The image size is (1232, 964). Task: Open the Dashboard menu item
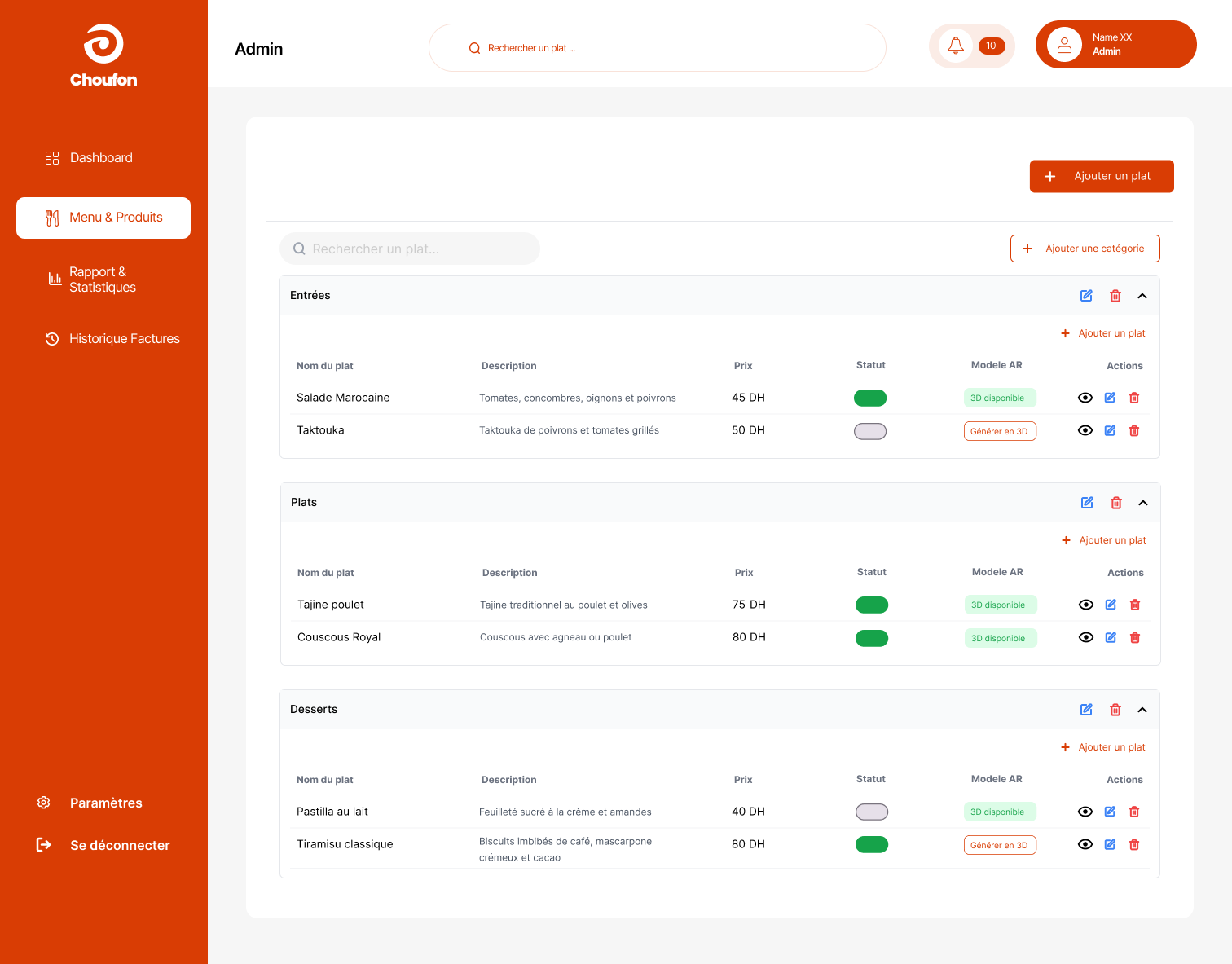[89, 158]
